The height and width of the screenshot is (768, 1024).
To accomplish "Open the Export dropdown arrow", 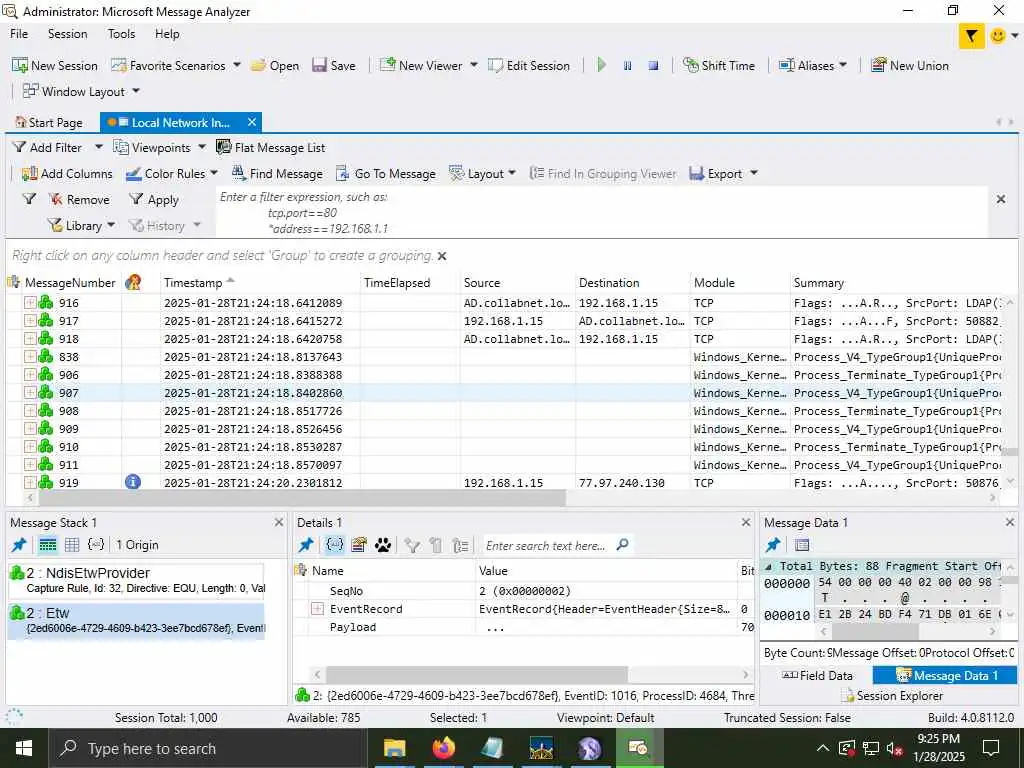I will click(x=754, y=173).
